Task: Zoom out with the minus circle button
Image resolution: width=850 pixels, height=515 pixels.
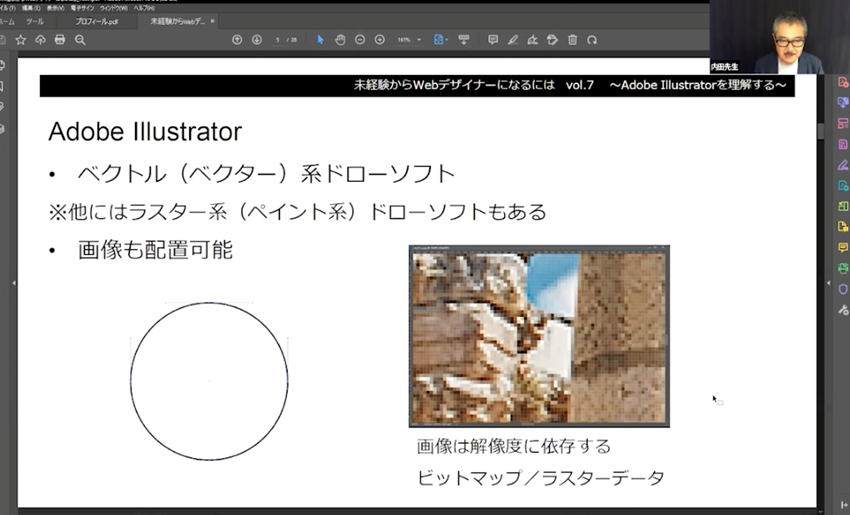Action: (x=360, y=40)
